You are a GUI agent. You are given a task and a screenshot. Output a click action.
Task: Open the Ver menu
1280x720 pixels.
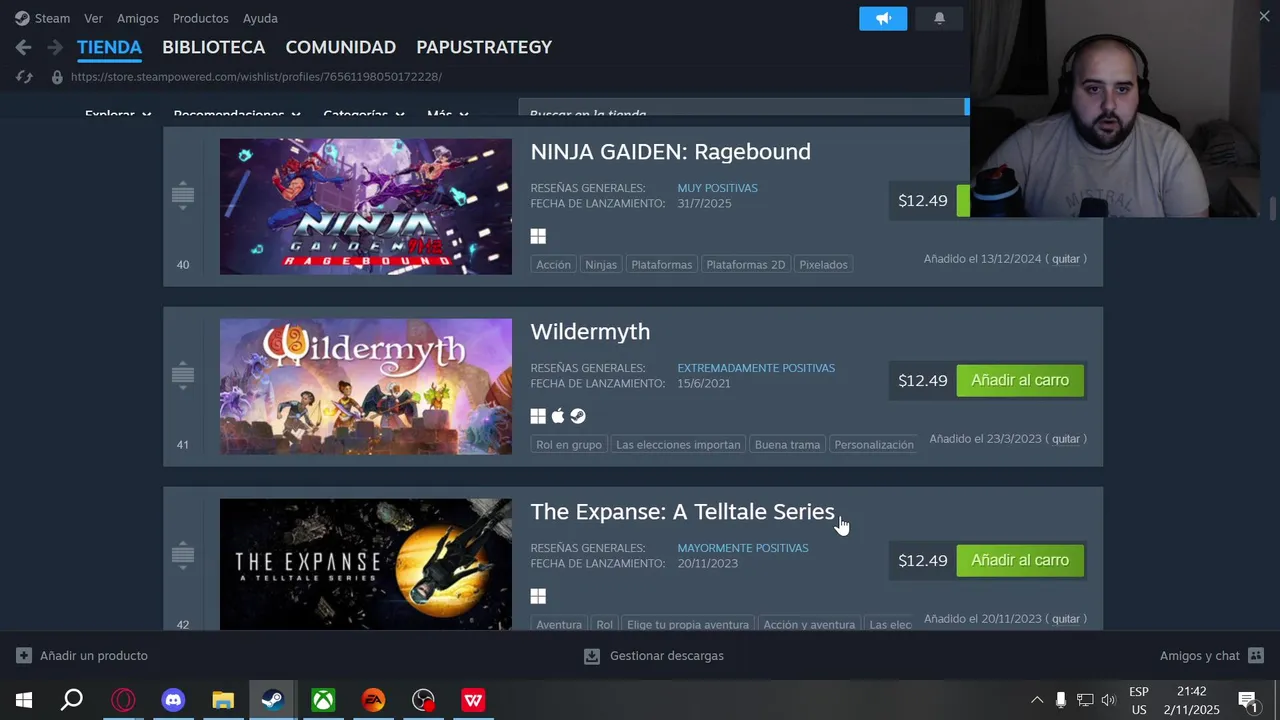(x=93, y=18)
